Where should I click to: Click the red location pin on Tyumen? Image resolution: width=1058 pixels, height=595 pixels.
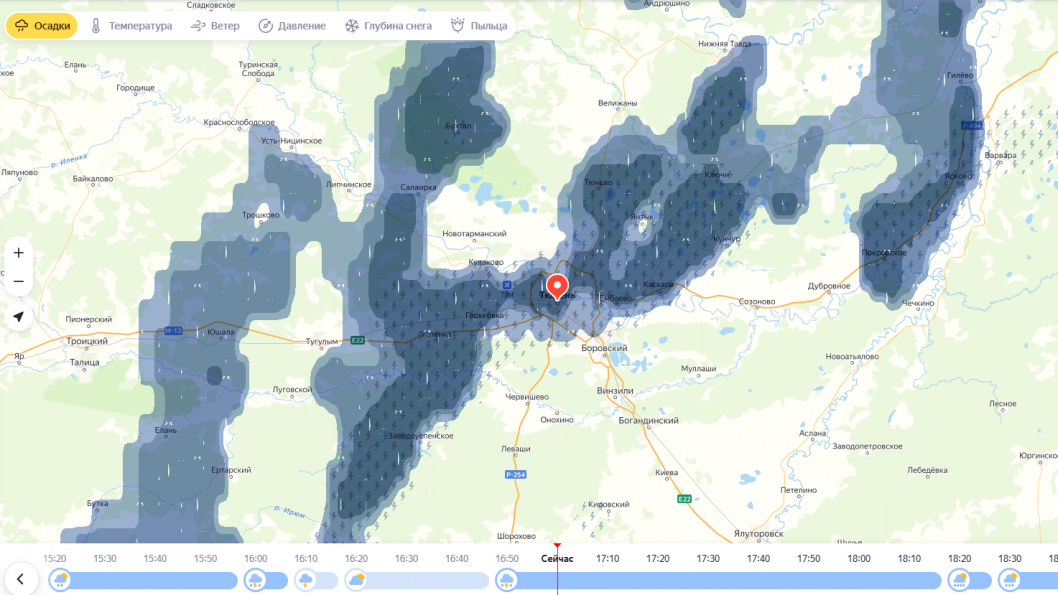coord(556,287)
